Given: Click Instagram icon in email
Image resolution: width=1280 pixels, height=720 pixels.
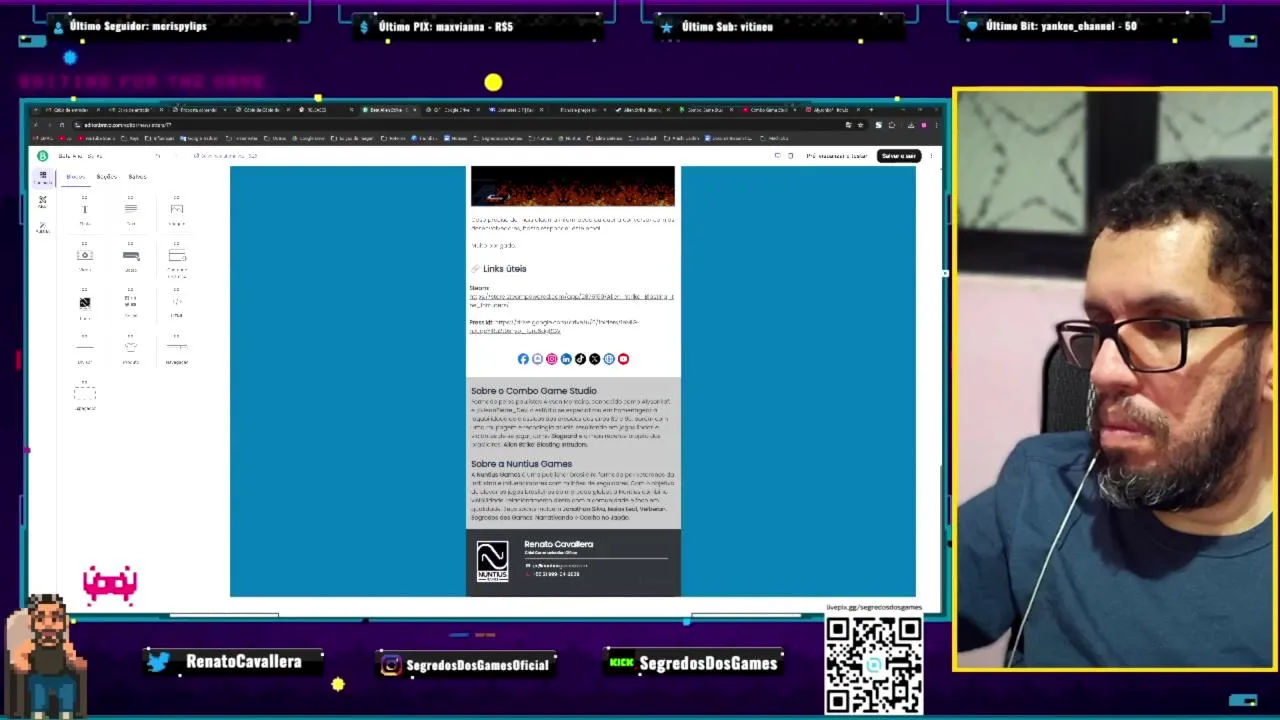Looking at the screenshot, I should pos(551,359).
